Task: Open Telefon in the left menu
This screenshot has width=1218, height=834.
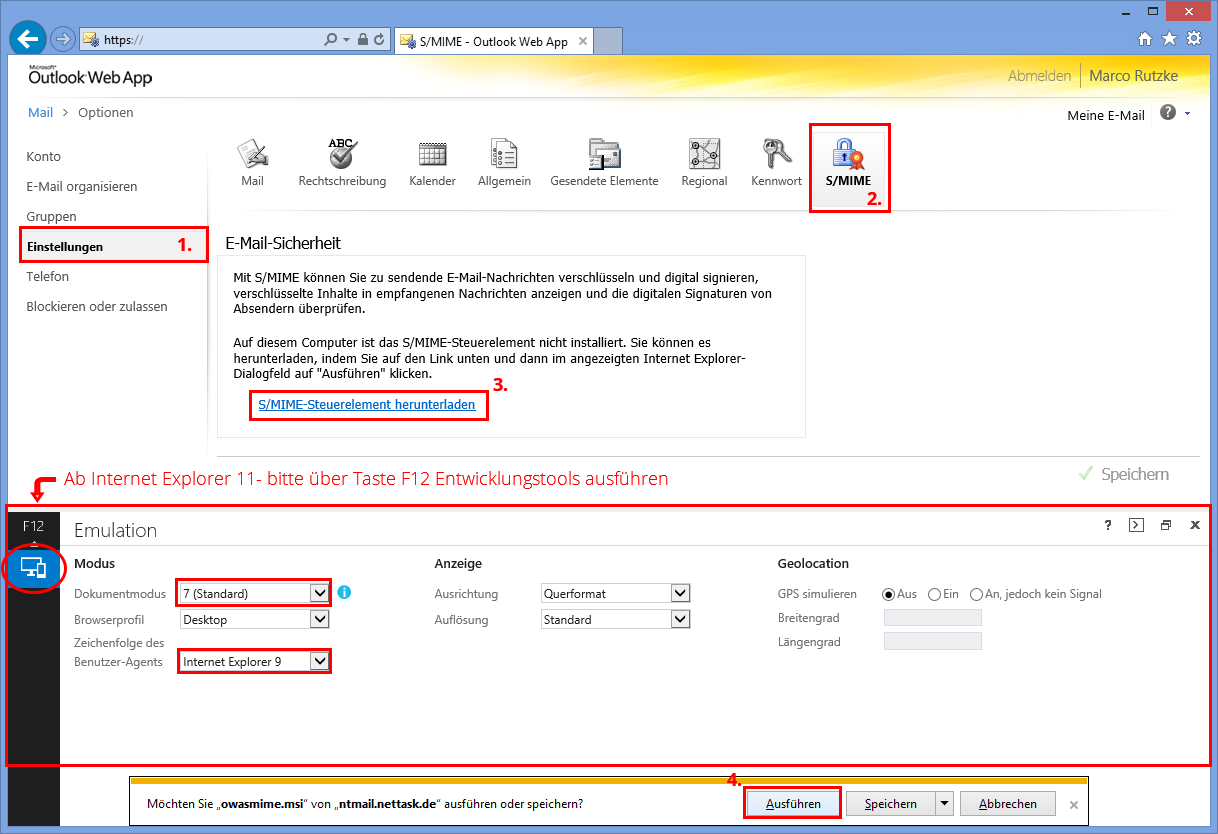Action: 47,276
